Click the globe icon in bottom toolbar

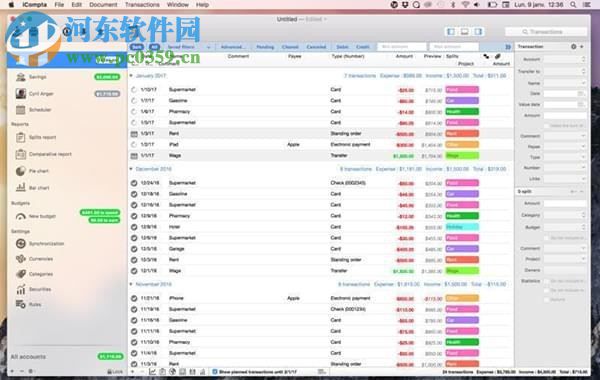click(173, 372)
